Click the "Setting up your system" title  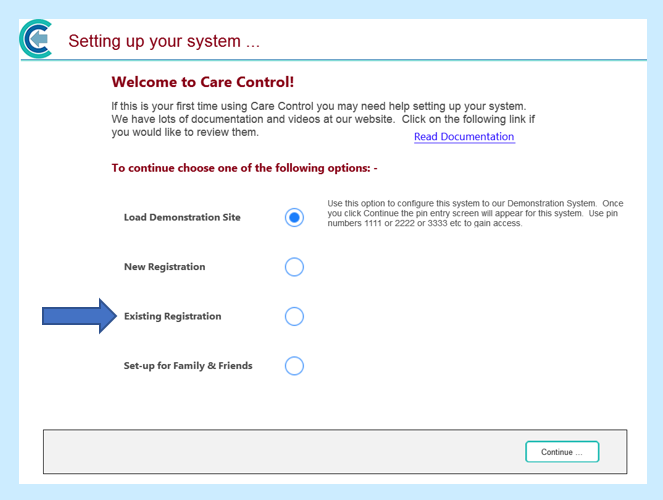pyautogui.click(x=164, y=42)
